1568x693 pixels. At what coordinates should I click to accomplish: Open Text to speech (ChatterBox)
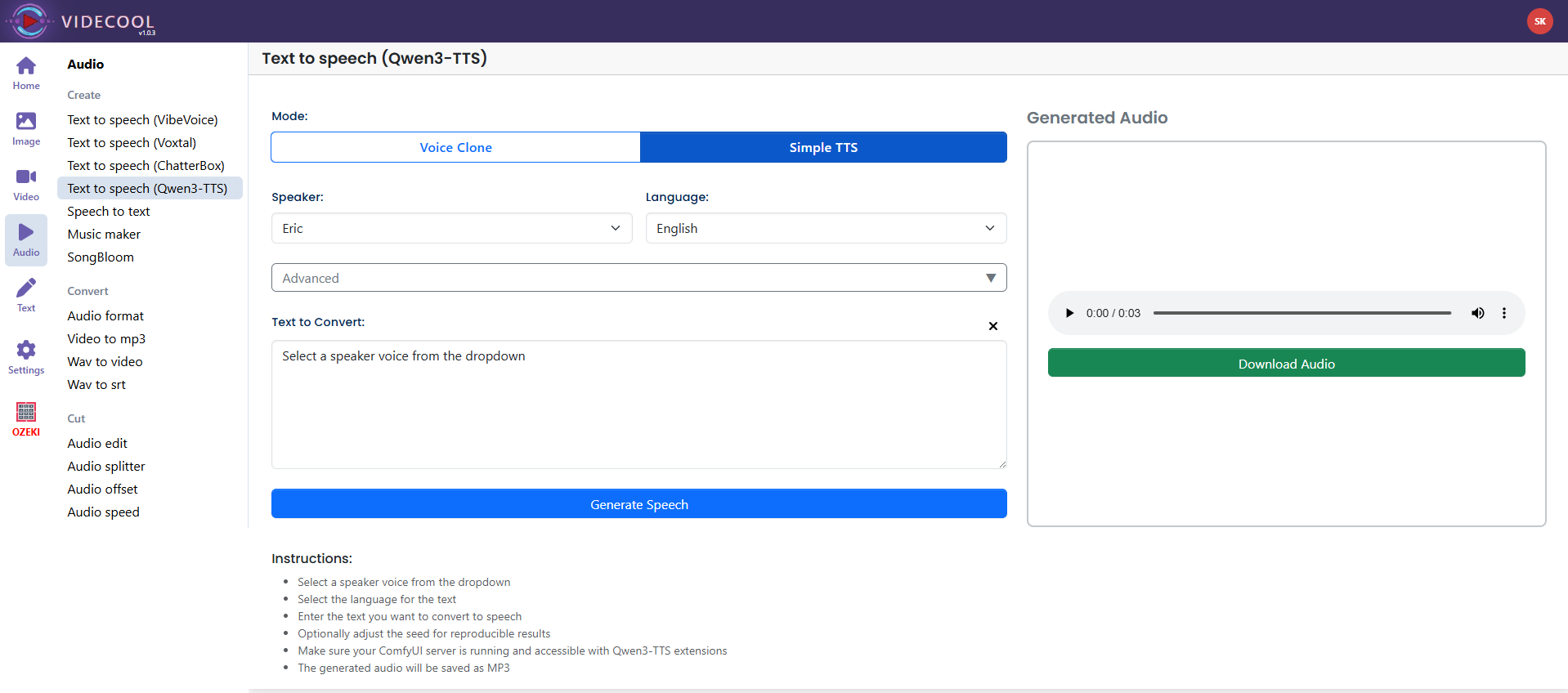point(146,165)
